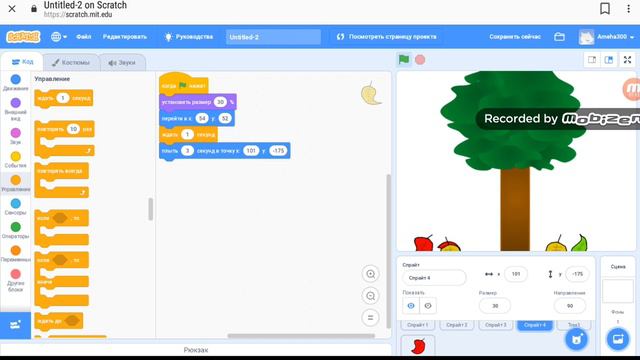Image resolution: width=640 pixels, height=360 pixels.
Task: Select the События blocks category
Action: (16, 160)
